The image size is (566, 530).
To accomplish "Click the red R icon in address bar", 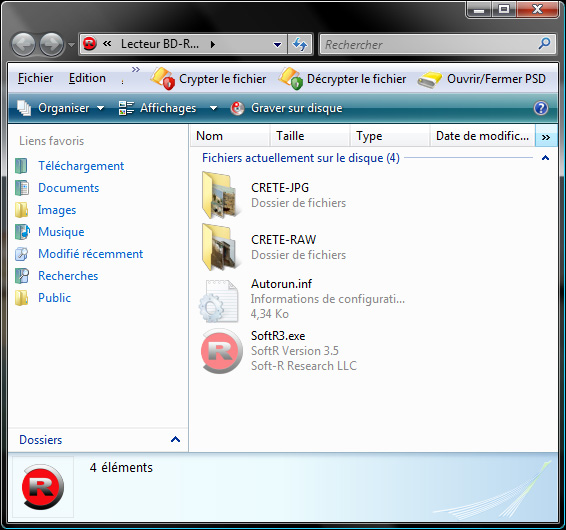I will (90, 44).
